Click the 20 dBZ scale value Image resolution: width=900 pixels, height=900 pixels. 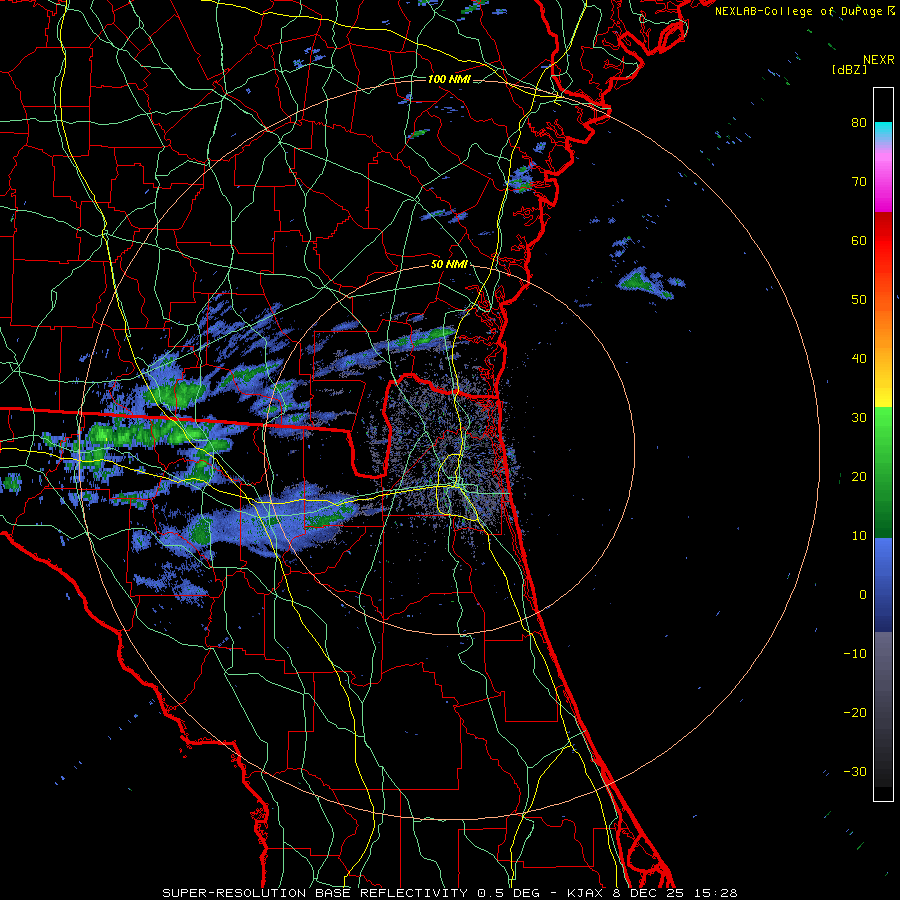(x=859, y=476)
